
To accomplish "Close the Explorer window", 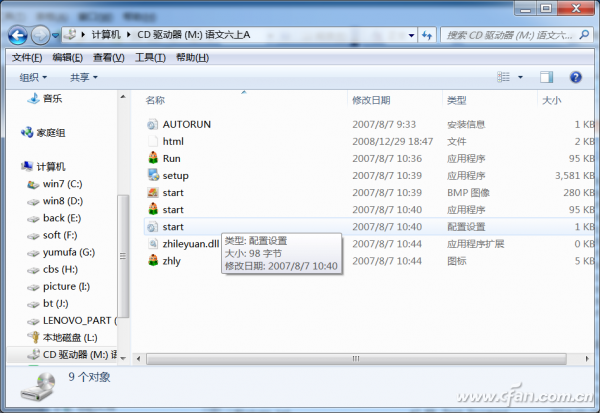I will tap(576, 8).
